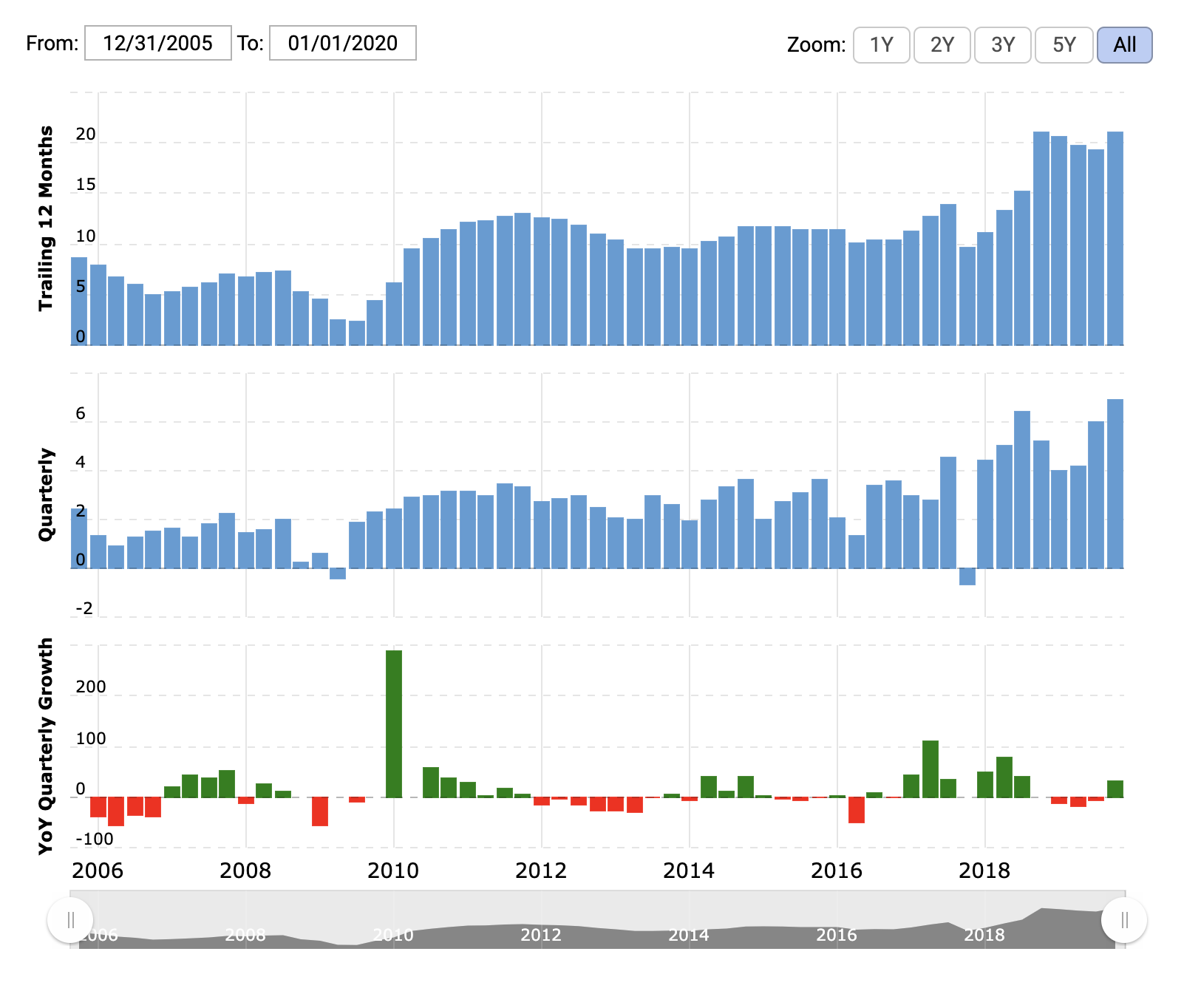Click the 2008 label in the navigator
Image resolution: width=1184 pixels, height=1008 pixels.
point(245,936)
